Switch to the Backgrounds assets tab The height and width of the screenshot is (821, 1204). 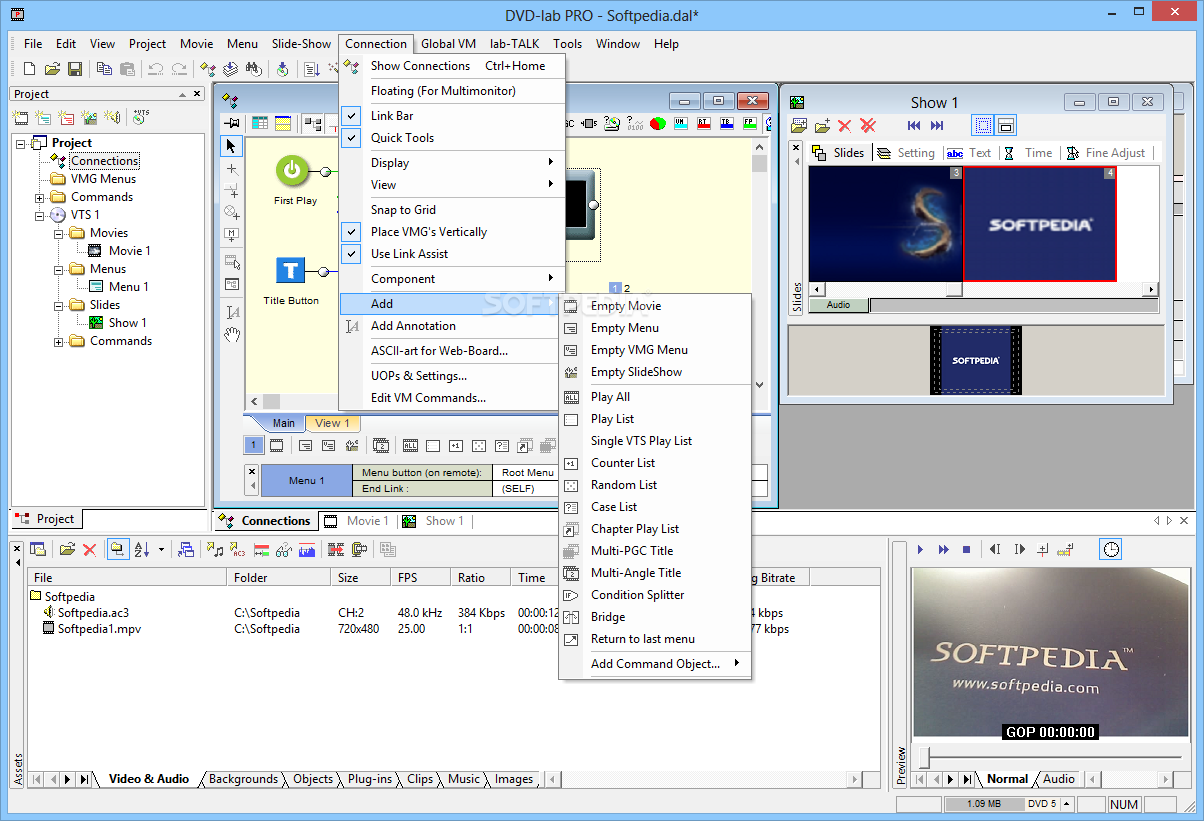point(243,779)
